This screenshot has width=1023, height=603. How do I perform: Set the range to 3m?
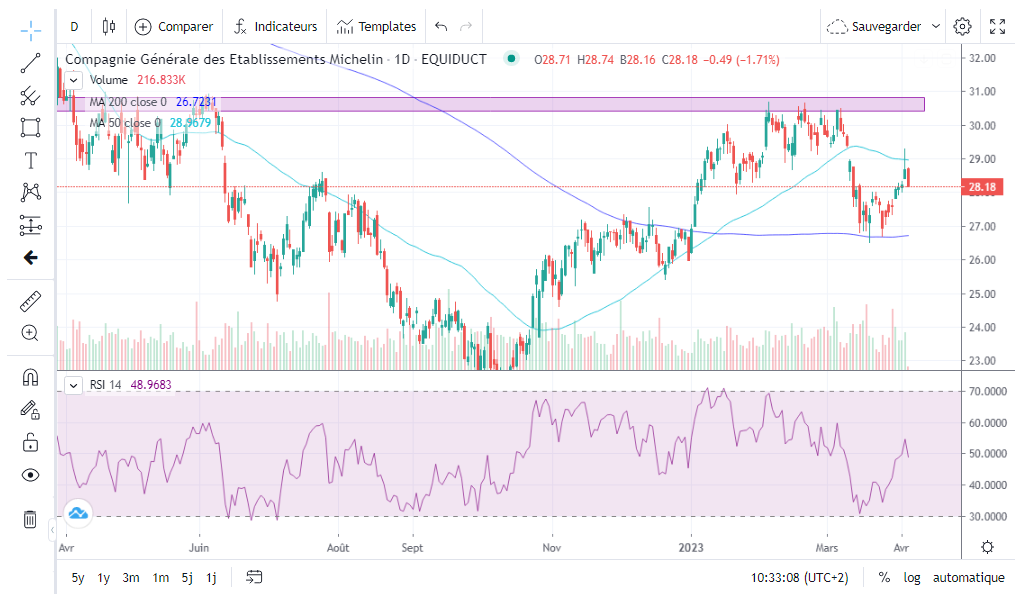[131, 577]
